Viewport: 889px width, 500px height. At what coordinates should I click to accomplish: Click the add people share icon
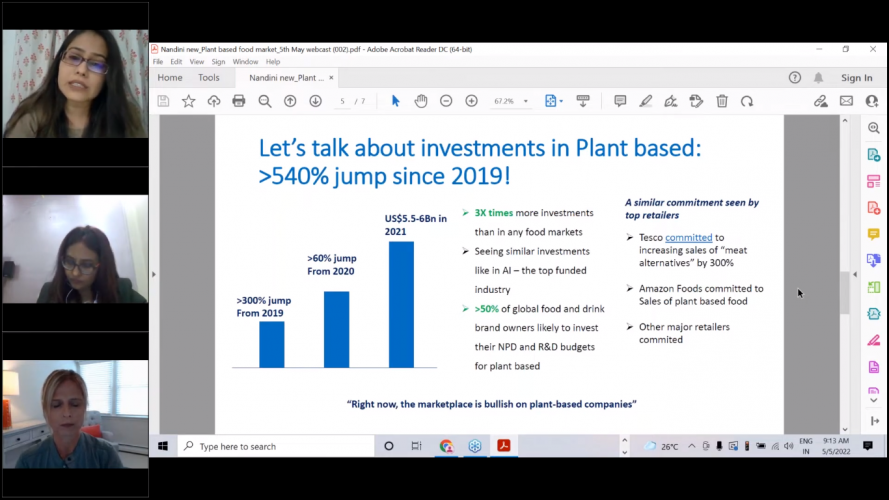click(x=872, y=101)
